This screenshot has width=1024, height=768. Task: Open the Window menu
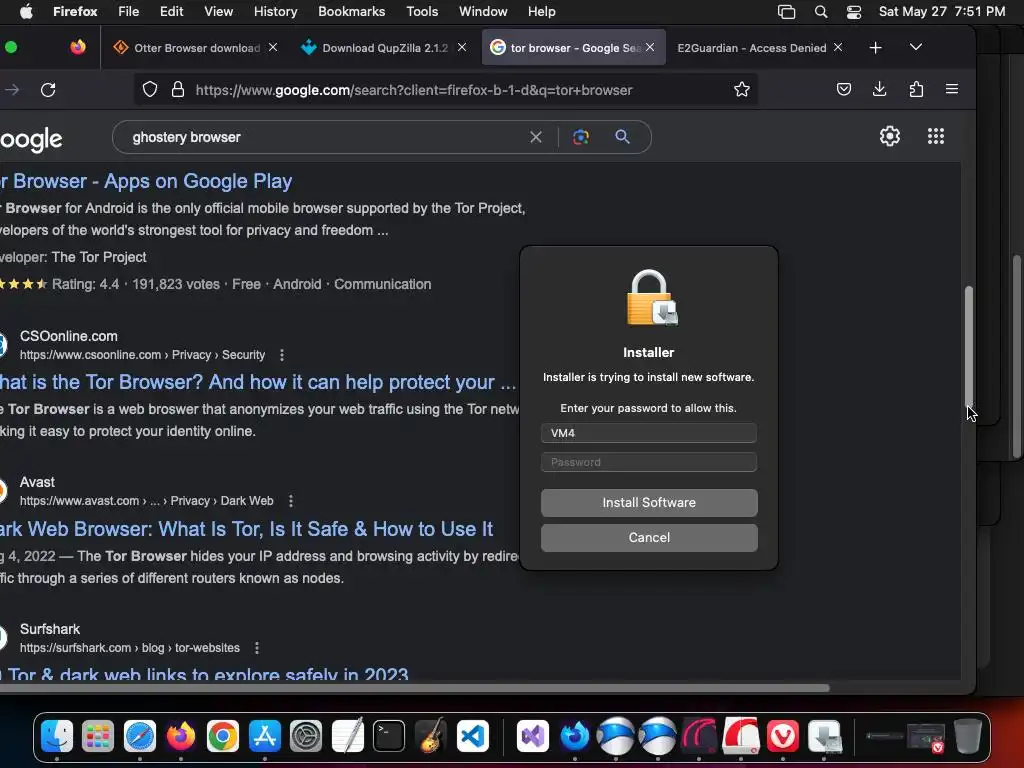coord(483,12)
